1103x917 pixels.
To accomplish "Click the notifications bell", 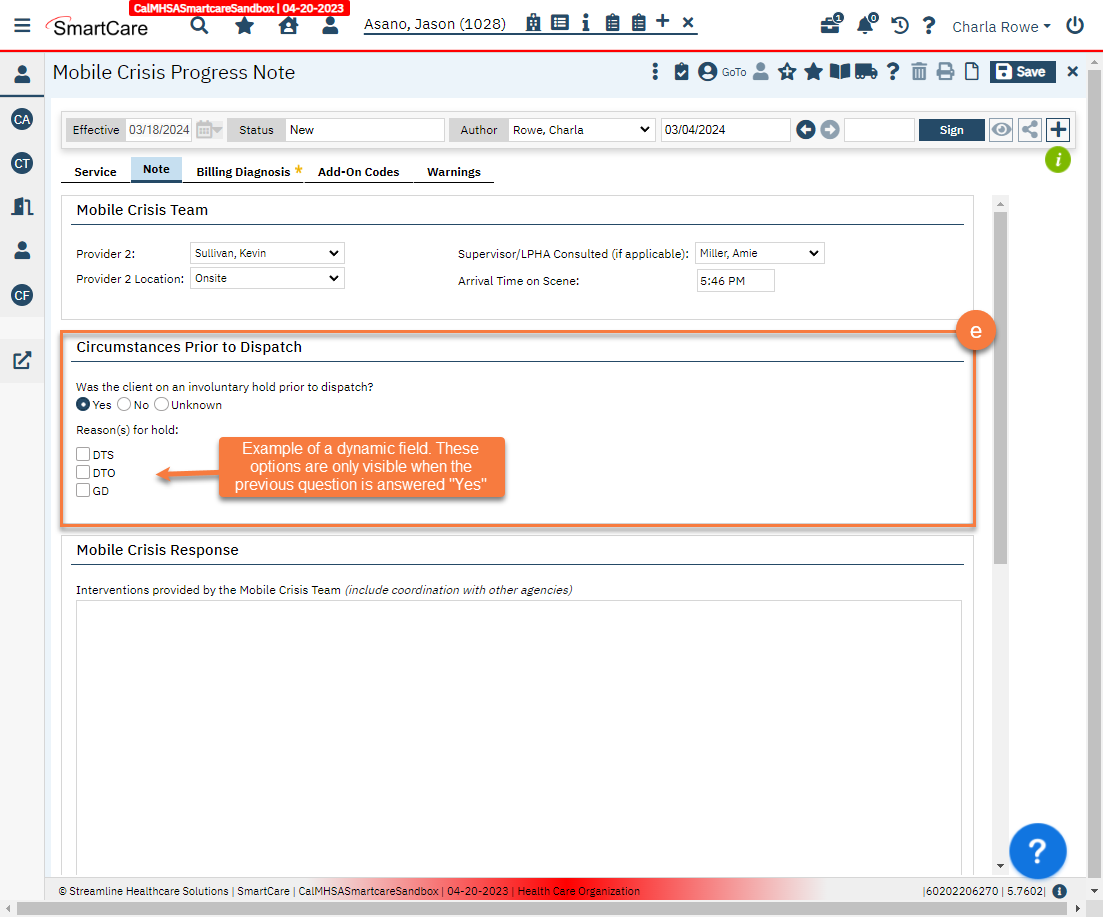I will [x=865, y=26].
